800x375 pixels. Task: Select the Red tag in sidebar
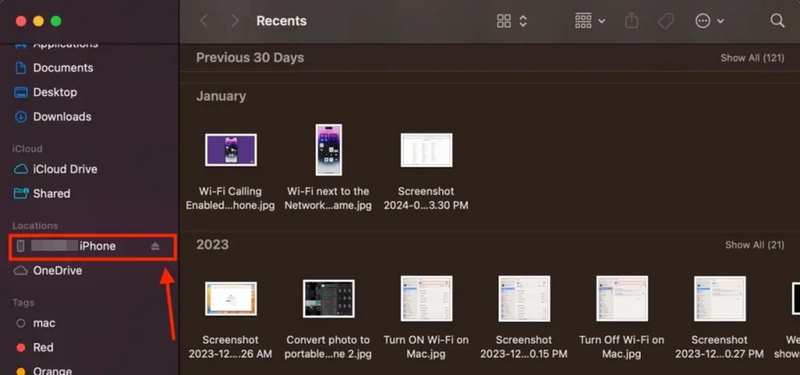[x=35, y=347]
